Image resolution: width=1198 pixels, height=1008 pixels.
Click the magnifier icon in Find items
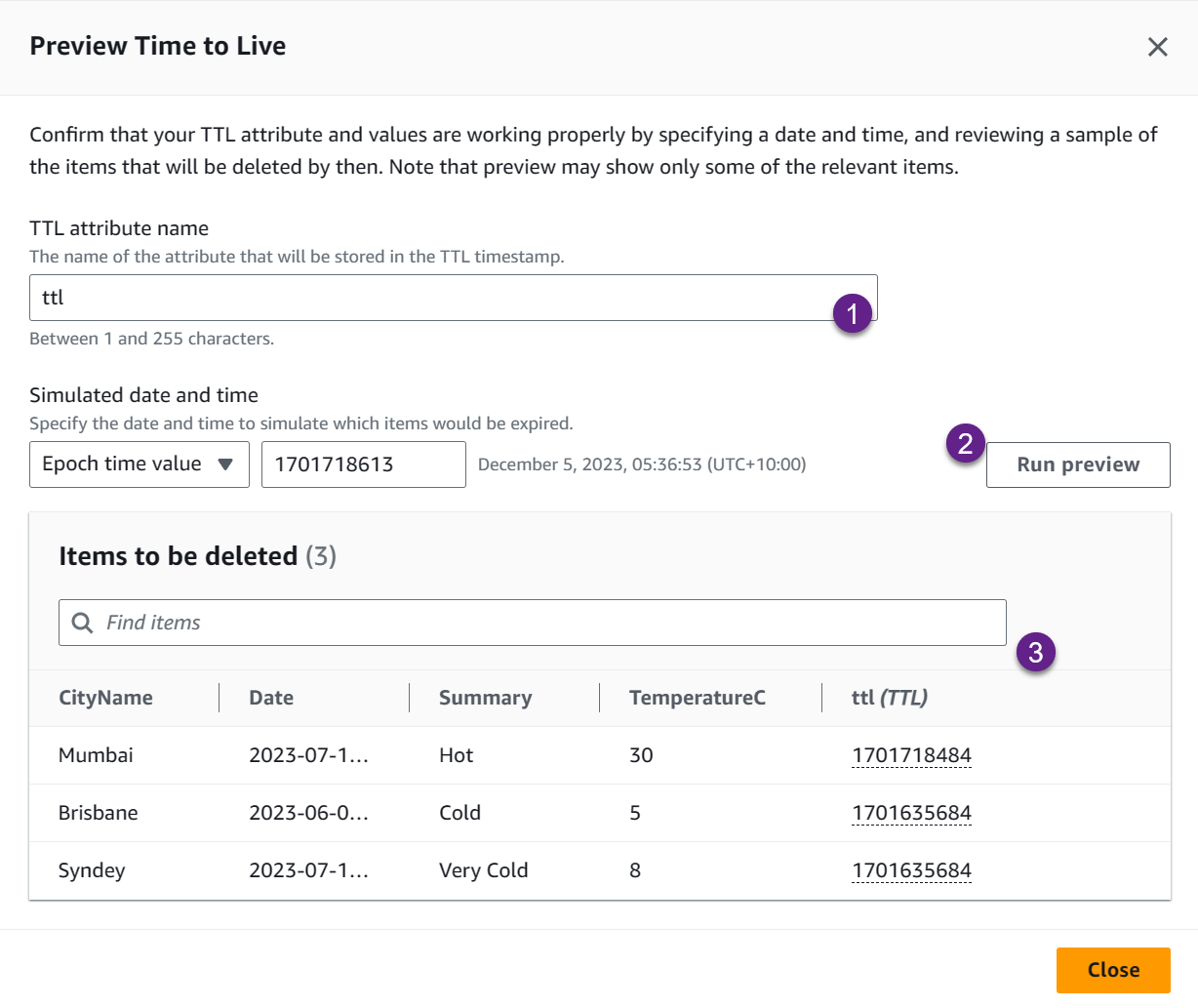pos(83,623)
